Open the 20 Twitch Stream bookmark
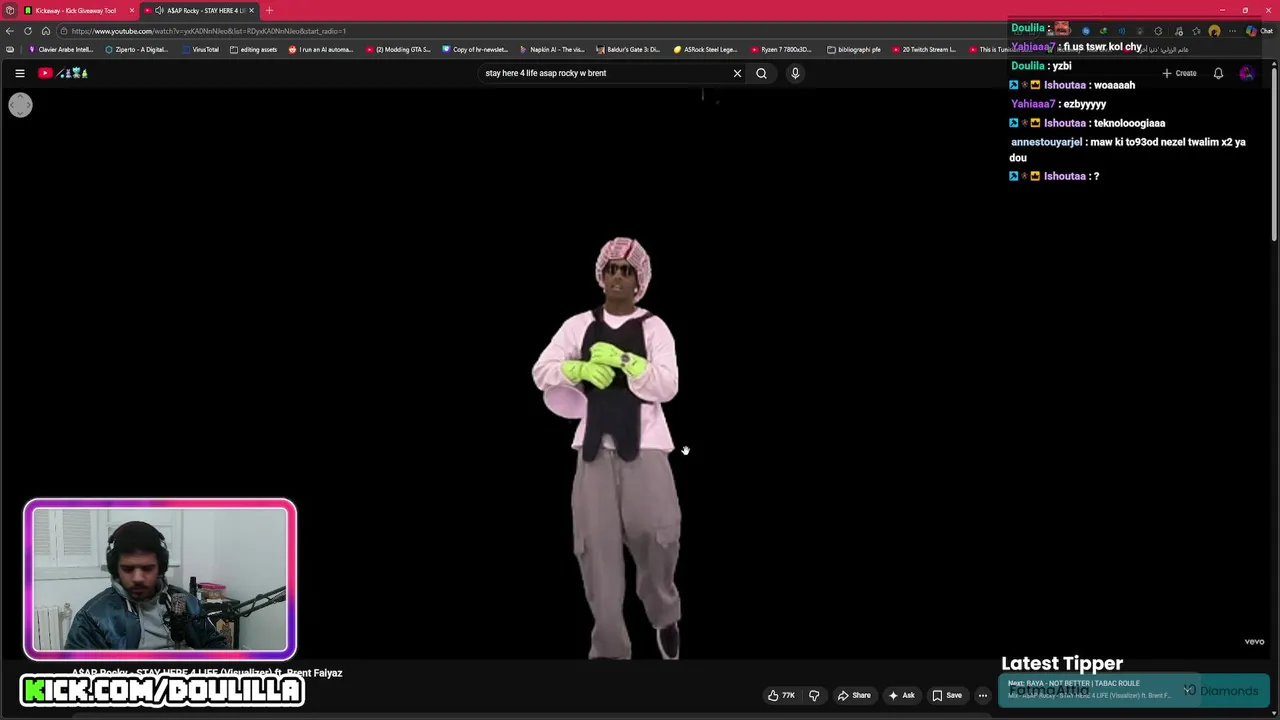This screenshot has width=1280, height=720. point(924,49)
